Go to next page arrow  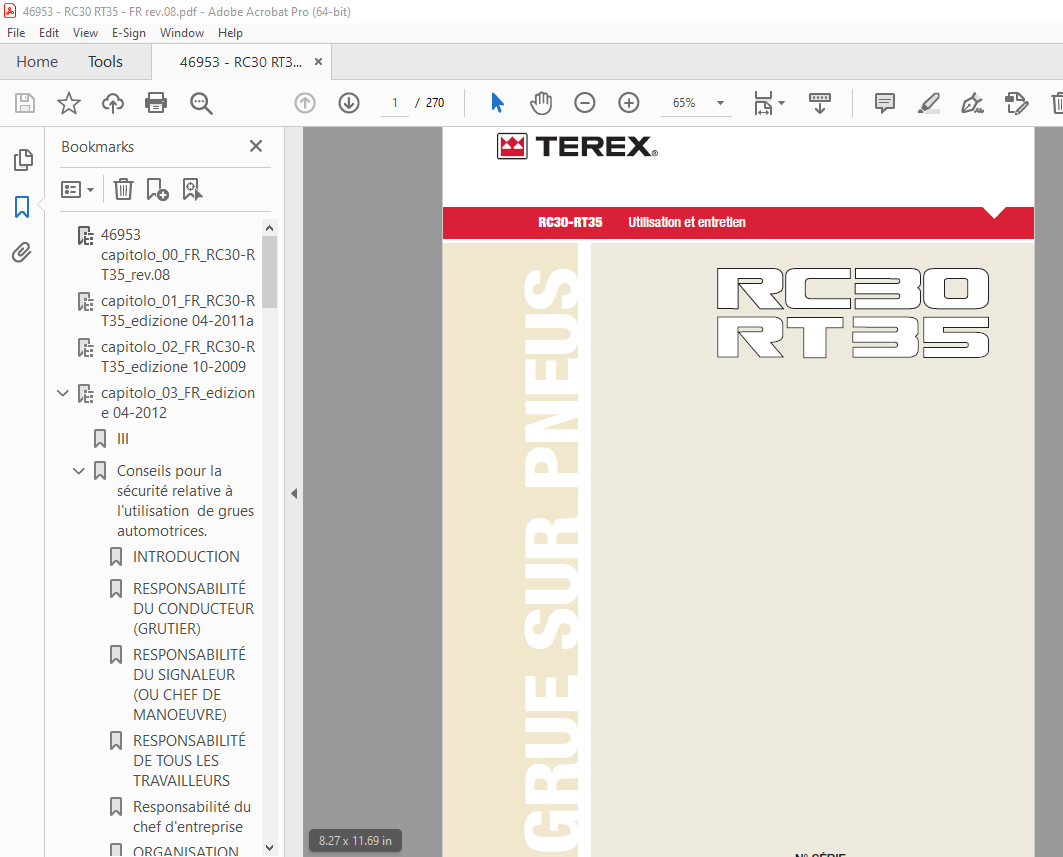point(349,103)
